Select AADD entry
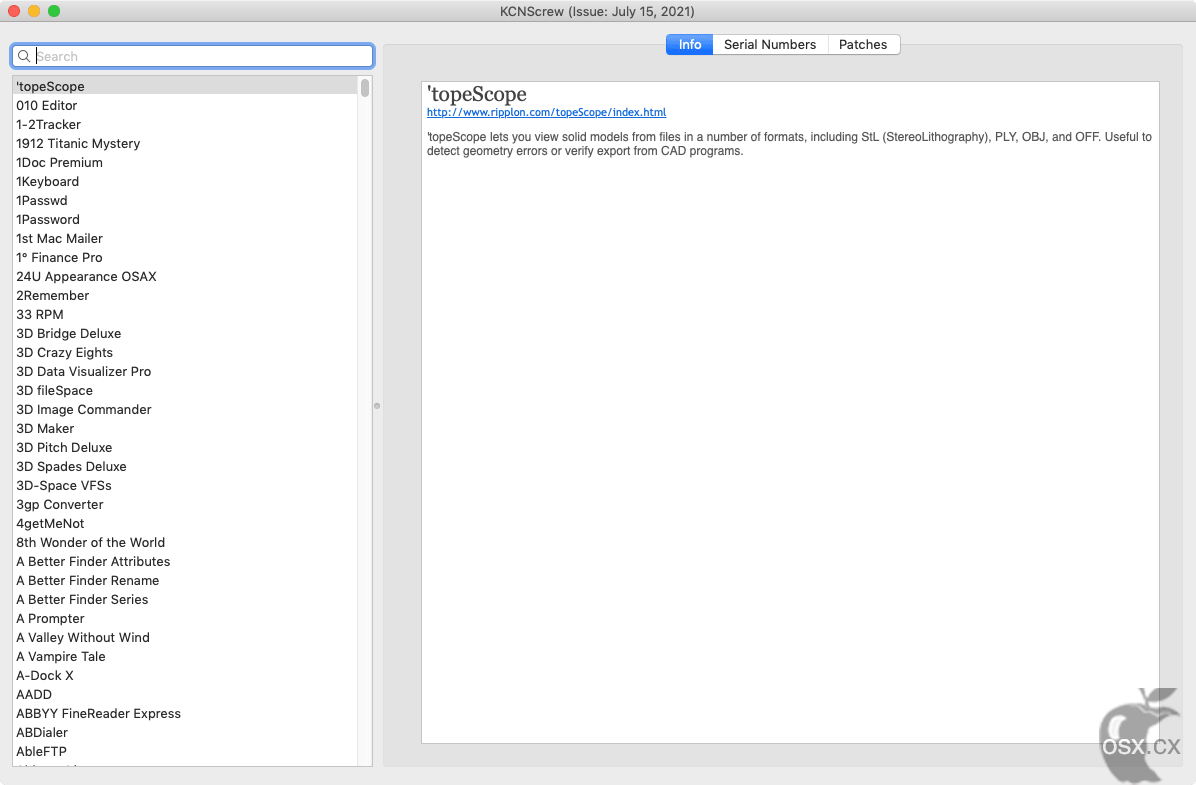Viewport: 1196px width, 785px height. pos(185,694)
